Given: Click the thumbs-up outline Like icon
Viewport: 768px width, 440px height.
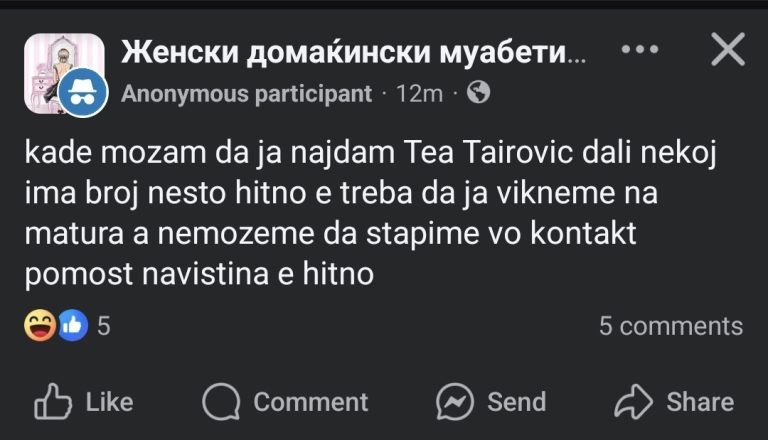Looking at the screenshot, I should 52,401.
